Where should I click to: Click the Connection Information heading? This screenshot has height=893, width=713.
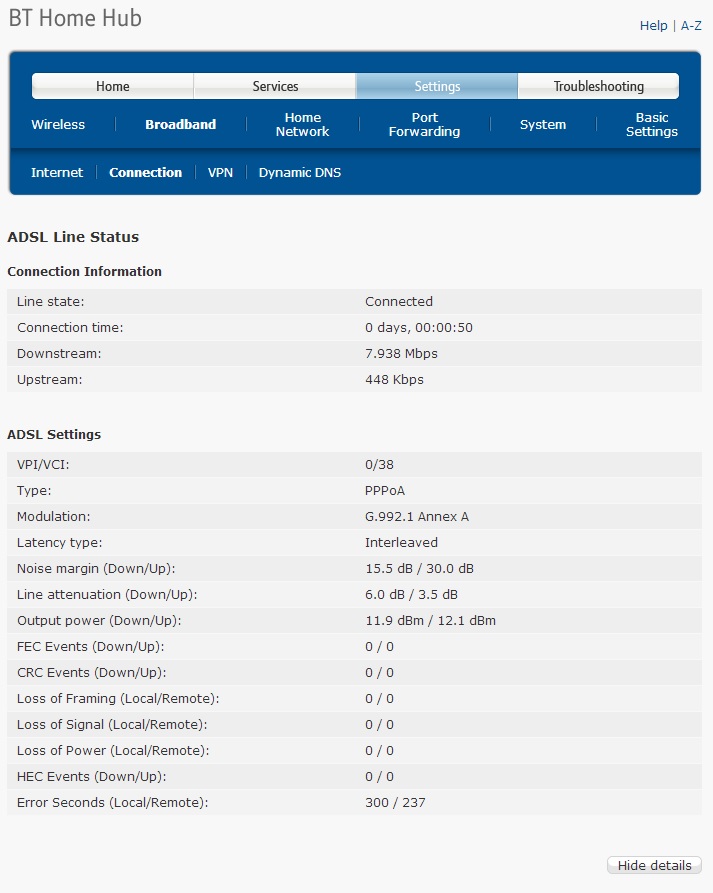84,271
